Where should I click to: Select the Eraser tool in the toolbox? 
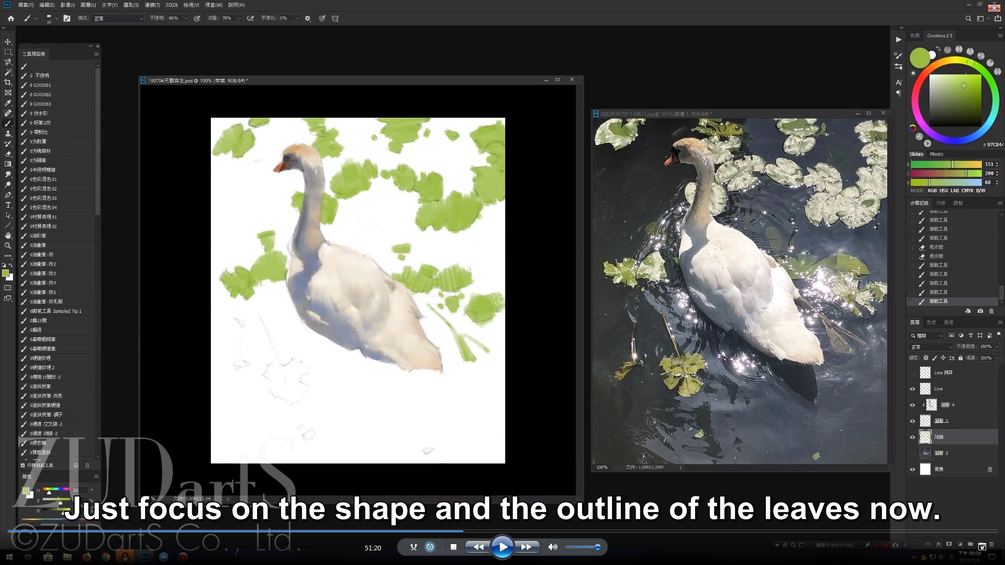pyautogui.click(x=8, y=154)
